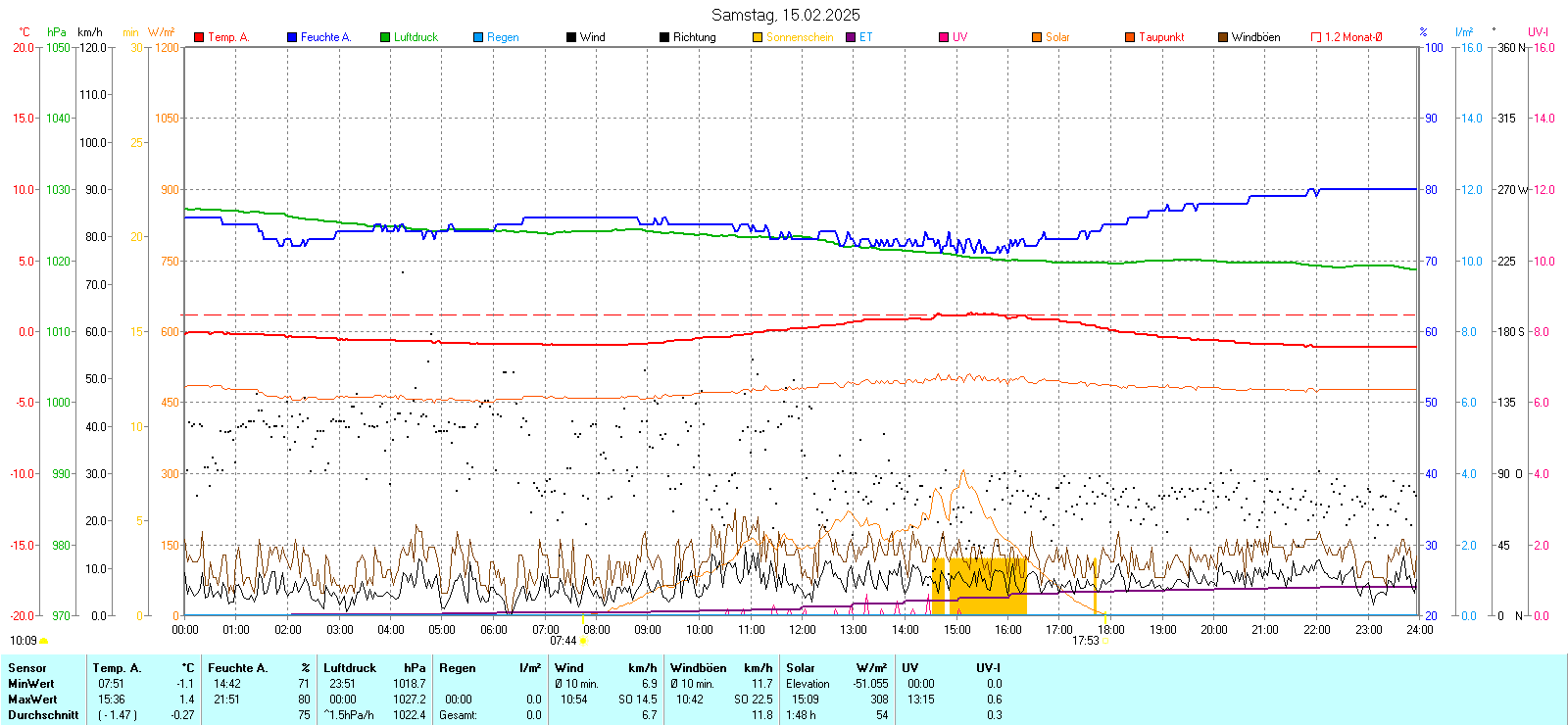Viewport: 1568px width, 725px height.
Task: Click the light blue Regen legend square
Action: click(478, 37)
